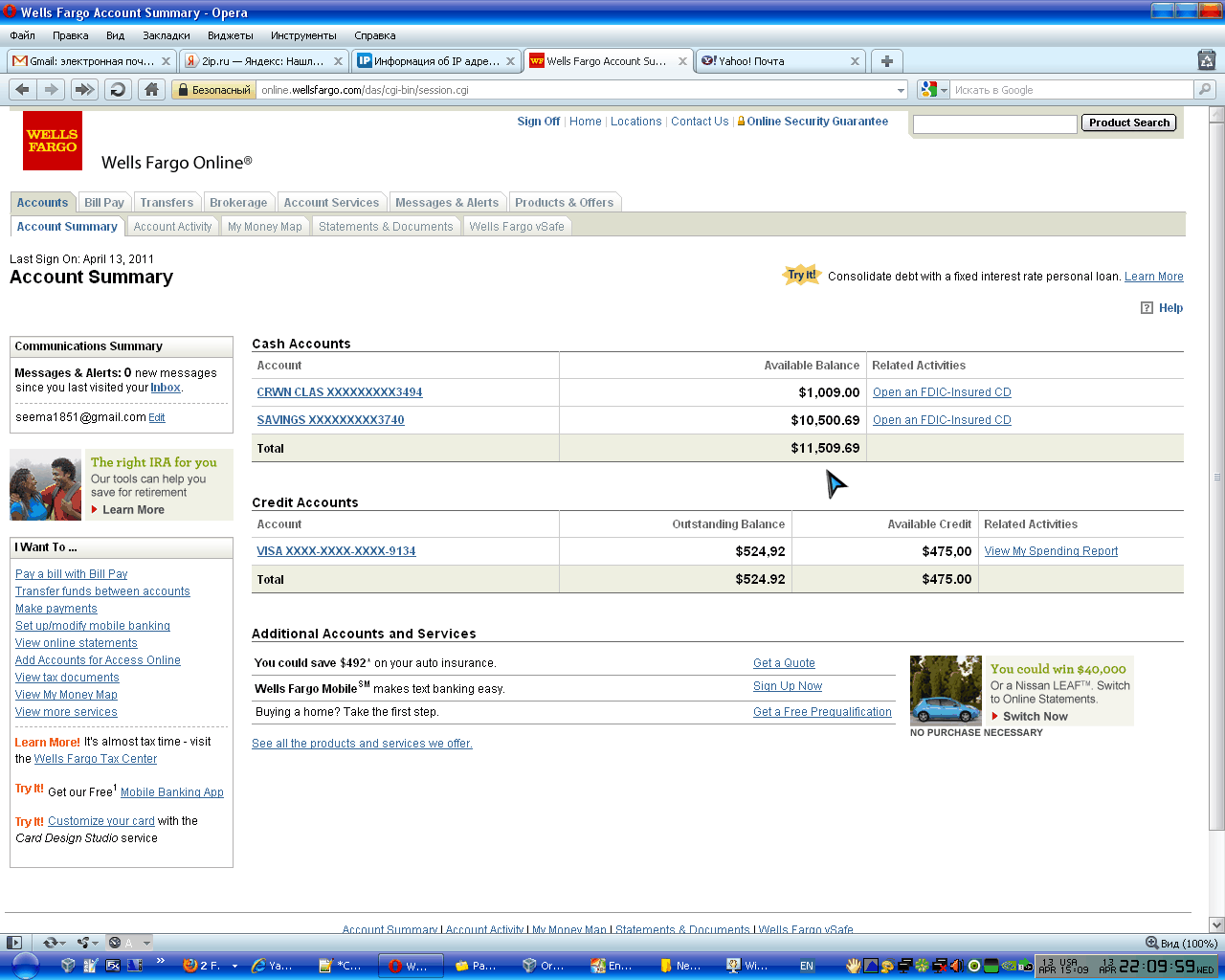The height and width of the screenshot is (980, 1225).
Task: Click the EN language indicator in taskbar
Action: [x=807, y=966]
